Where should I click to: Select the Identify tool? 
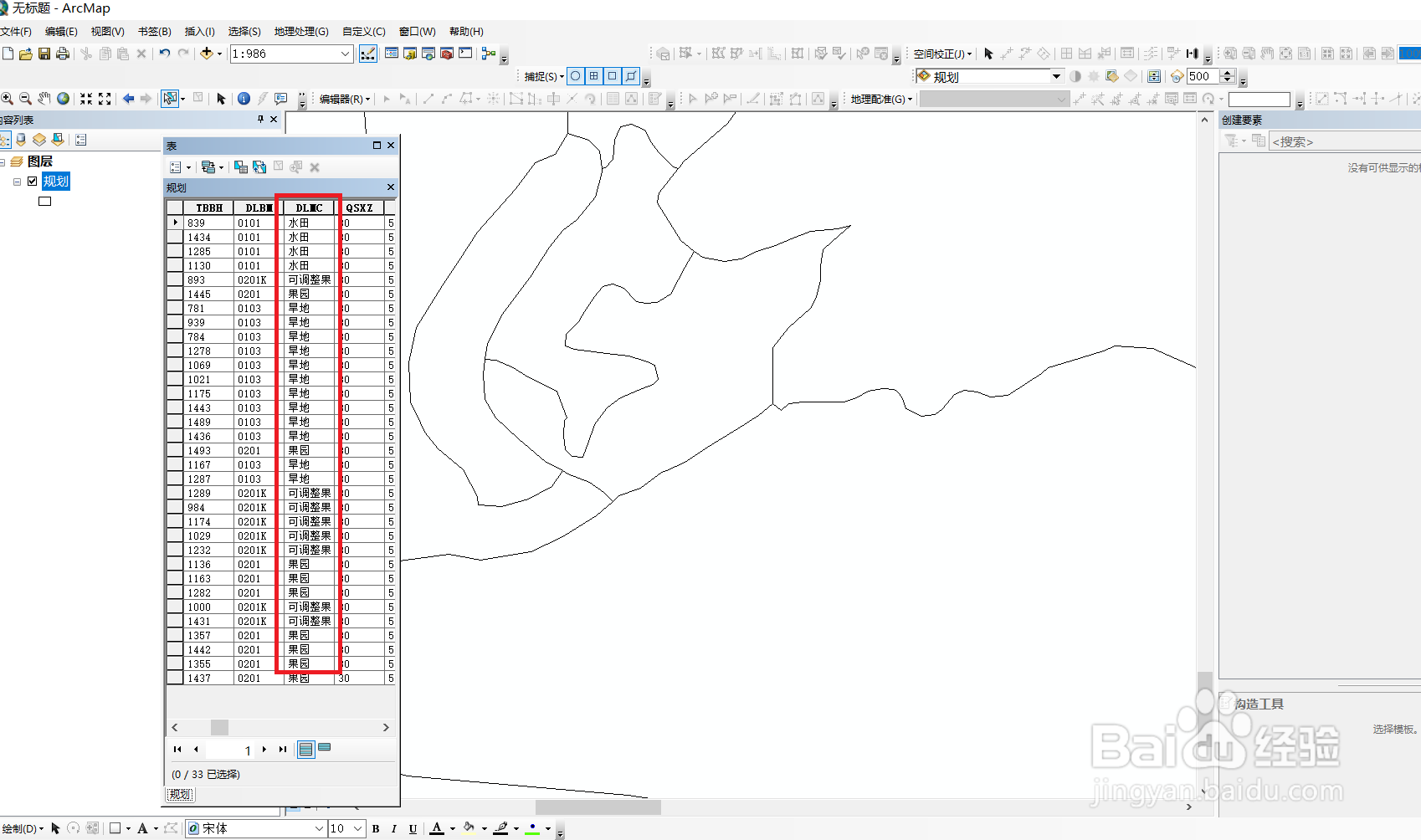(x=244, y=98)
